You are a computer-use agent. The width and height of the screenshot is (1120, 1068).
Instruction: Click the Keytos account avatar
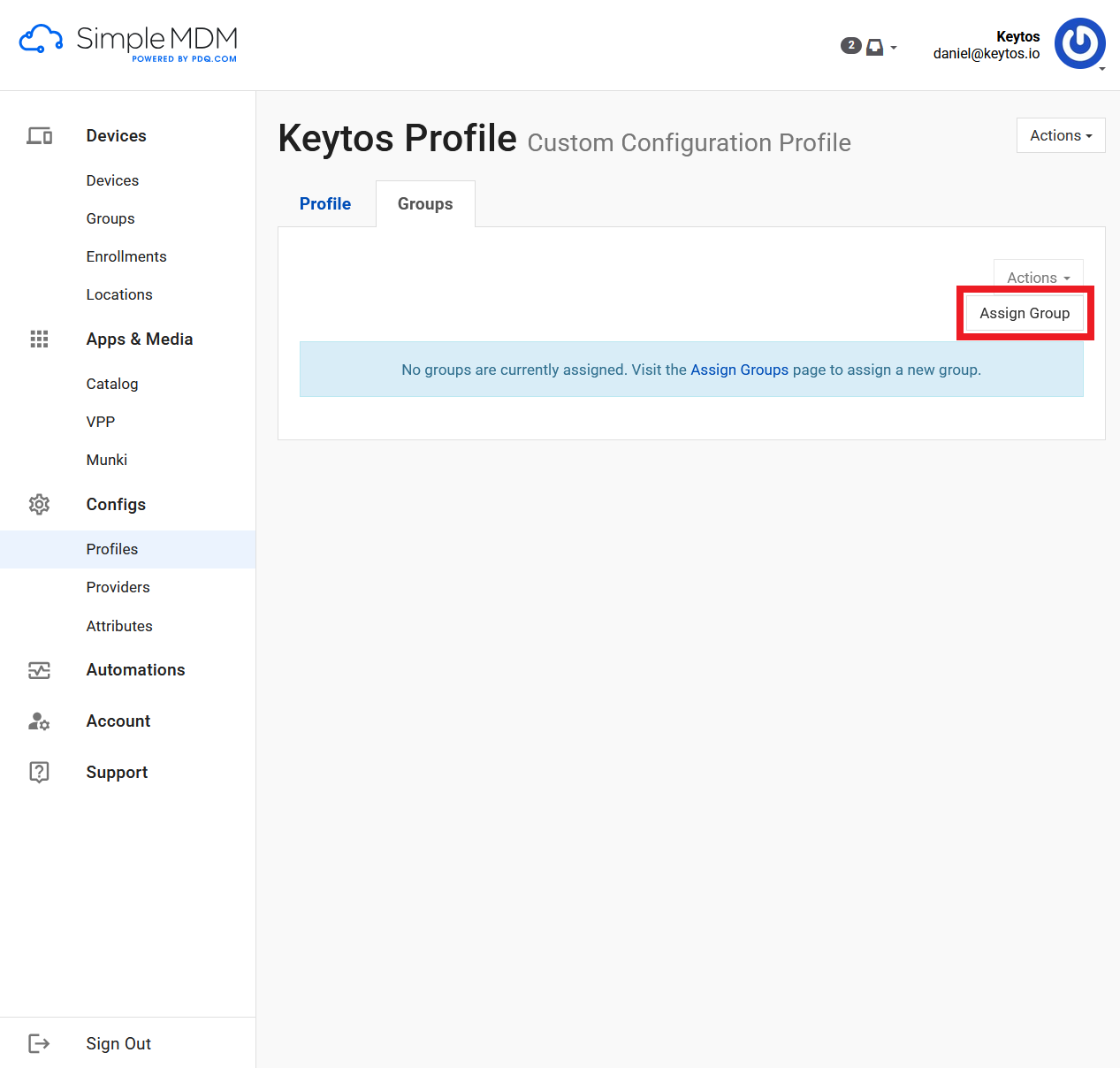tap(1079, 43)
